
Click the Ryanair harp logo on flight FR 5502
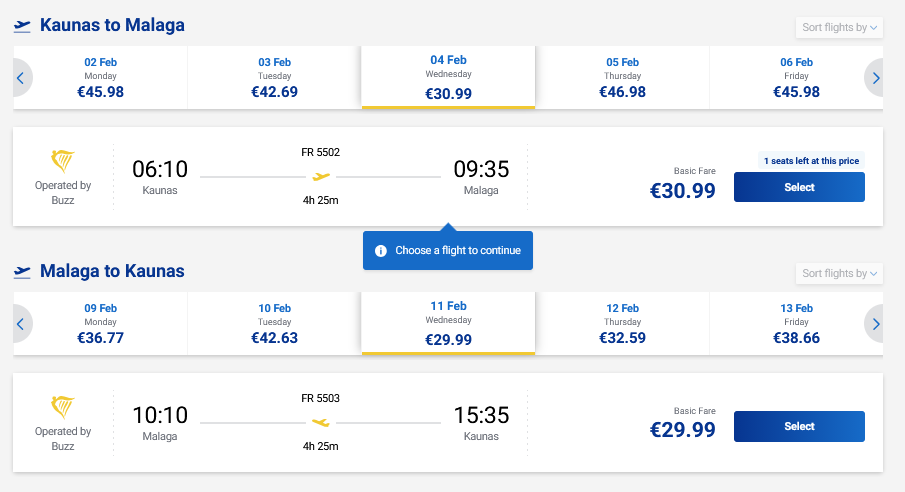coord(63,162)
